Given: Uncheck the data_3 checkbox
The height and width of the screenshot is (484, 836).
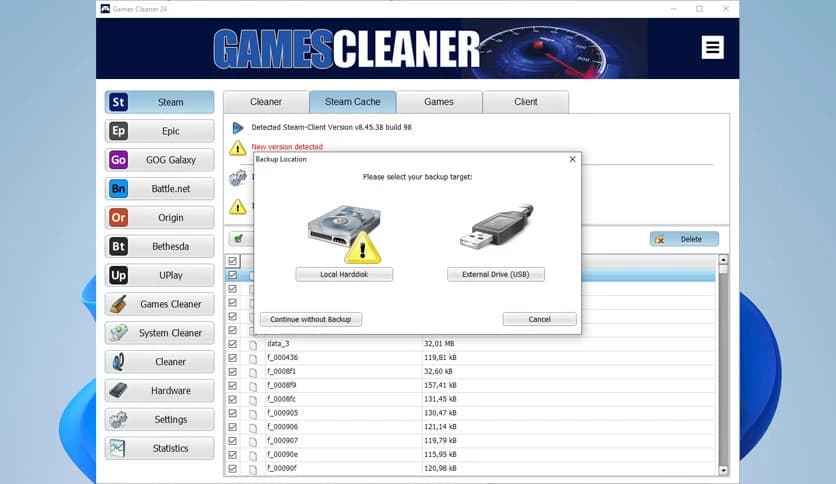Looking at the screenshot, I should pos(232,344).
